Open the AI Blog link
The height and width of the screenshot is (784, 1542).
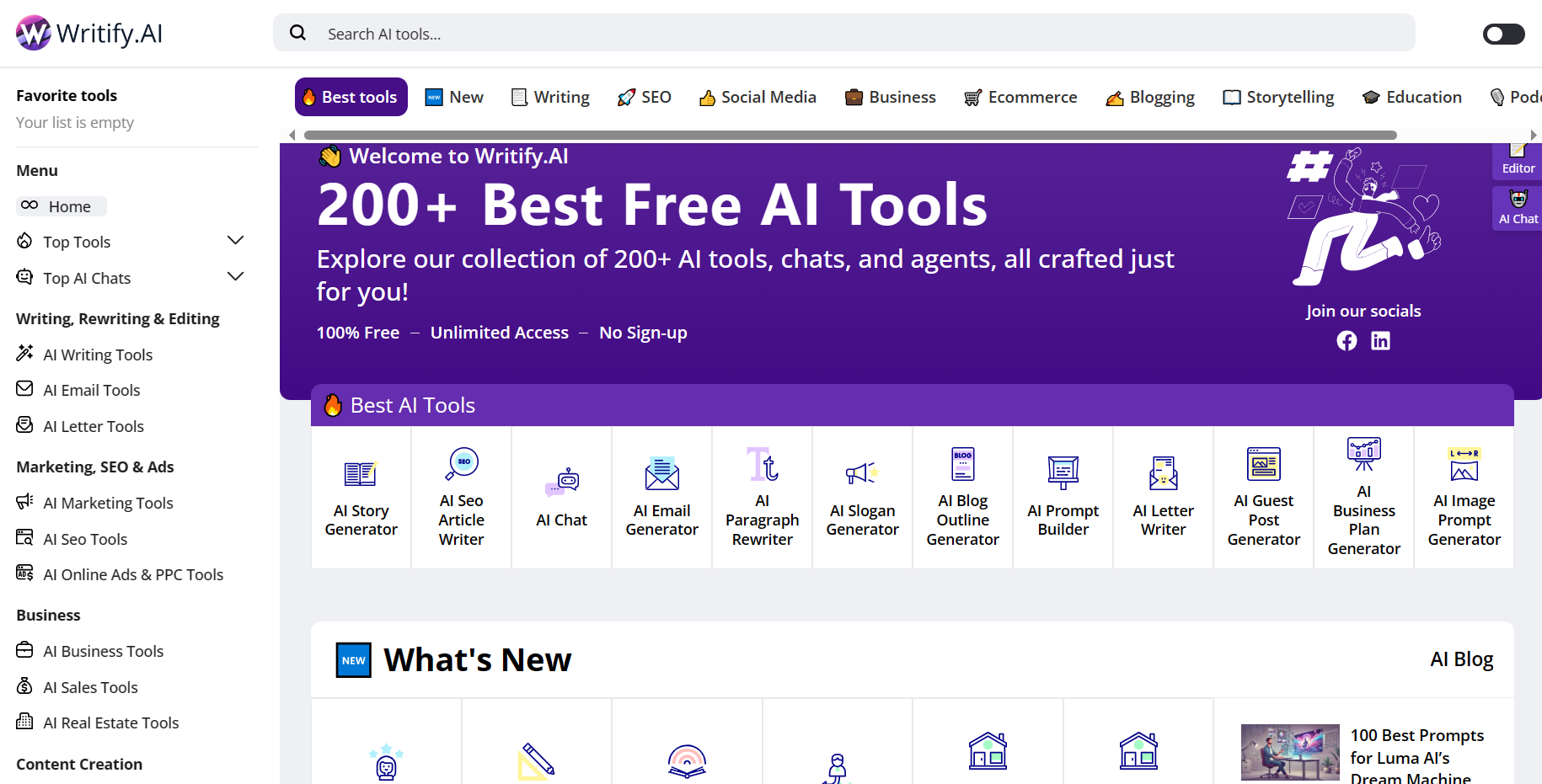pyautogui.click(x=1461, y=659)
